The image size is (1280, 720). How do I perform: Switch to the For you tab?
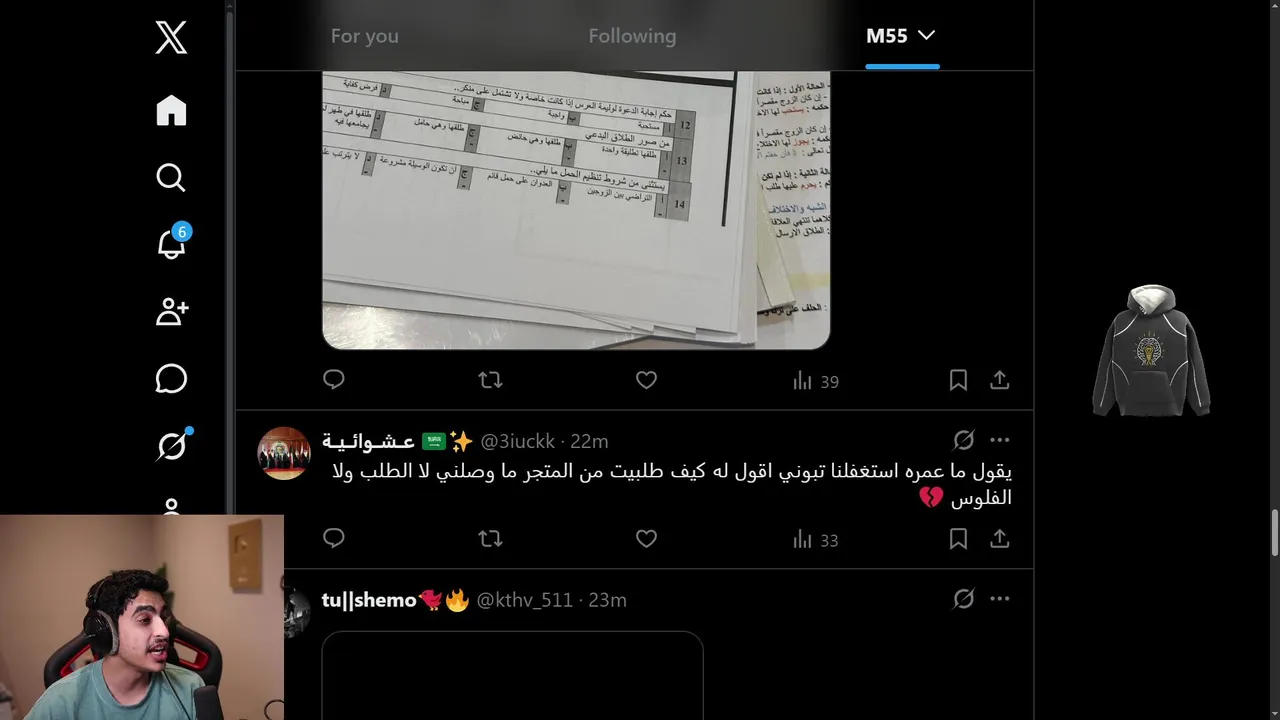pyautogui.click(x=365, y=36)
